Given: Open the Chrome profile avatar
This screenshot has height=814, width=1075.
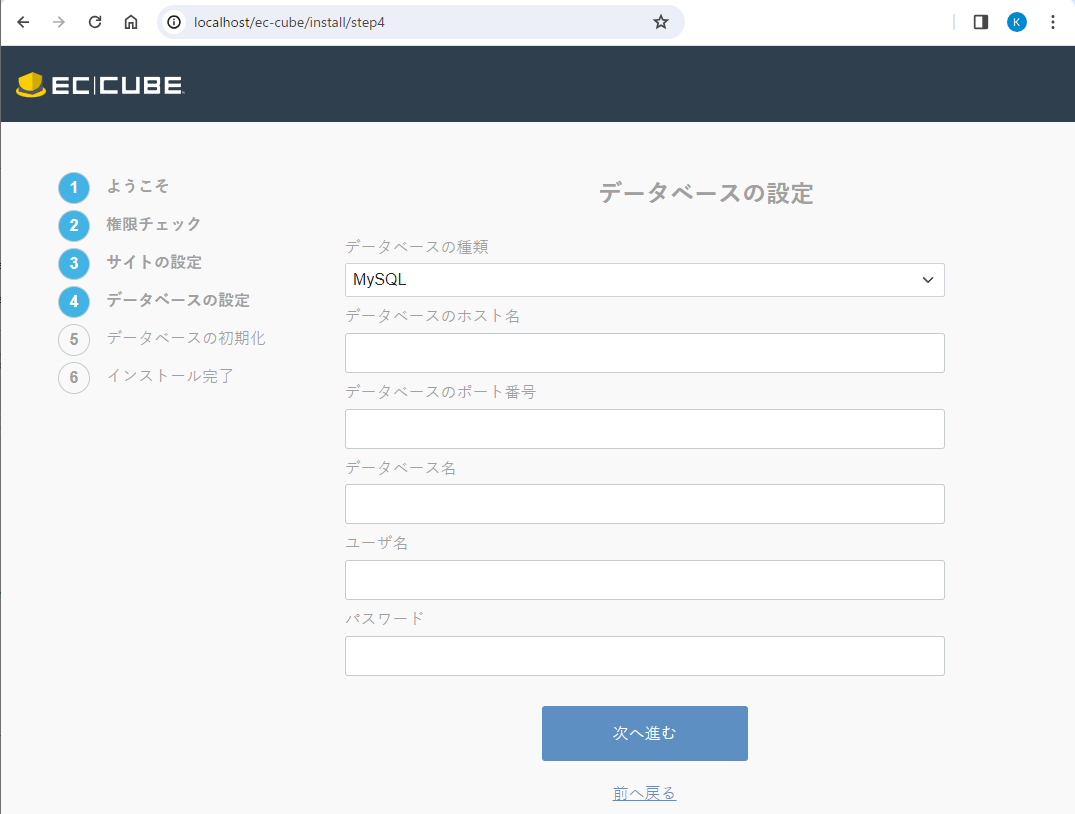Looking at the screenshot, I should tap(1017, 22).
